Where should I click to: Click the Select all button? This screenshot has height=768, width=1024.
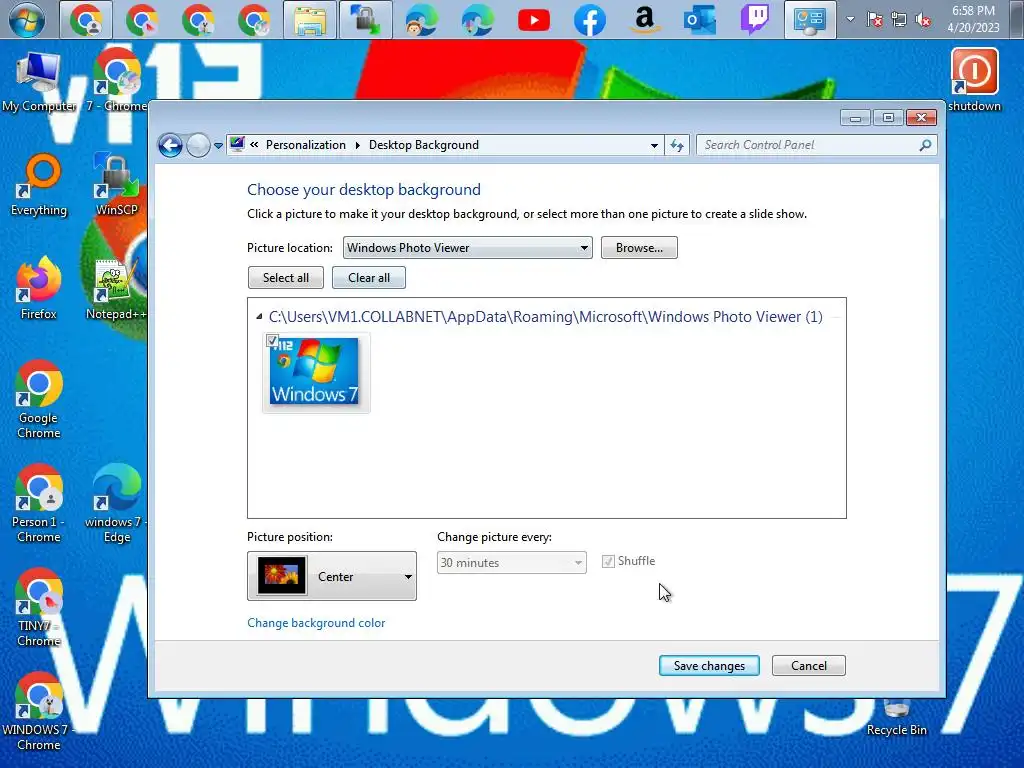click(x=285, y=278)
